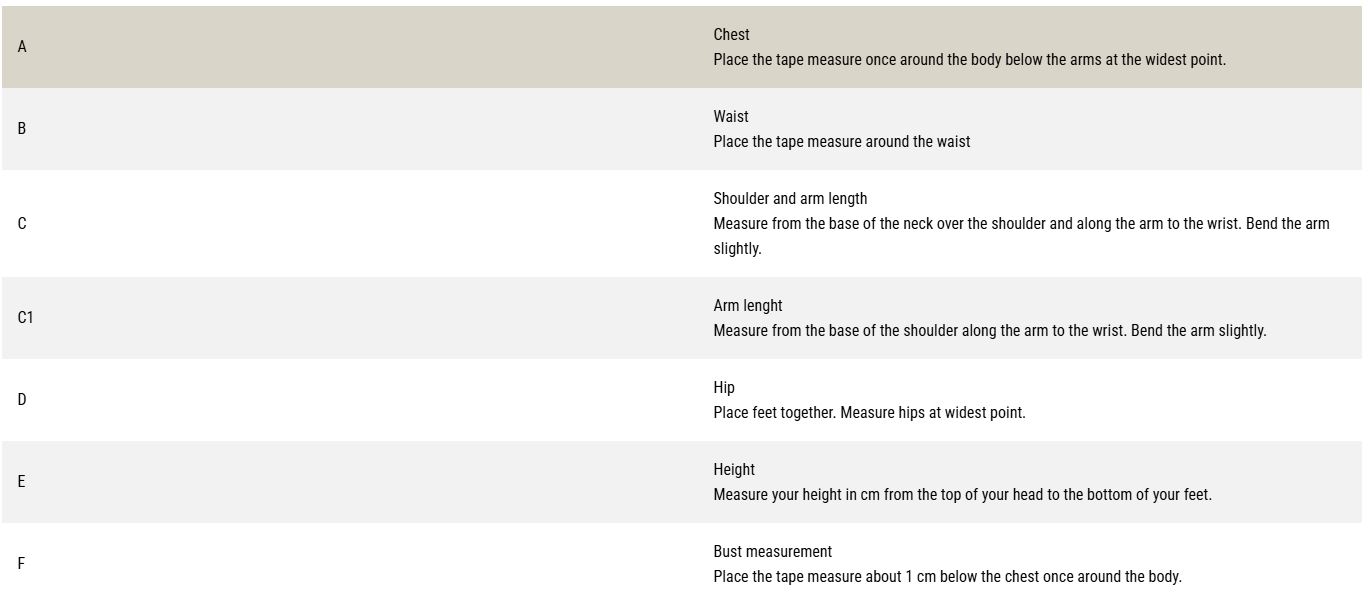
Task: Click the Shoulder and arm length heading
Action: click(x=790, y=199)
